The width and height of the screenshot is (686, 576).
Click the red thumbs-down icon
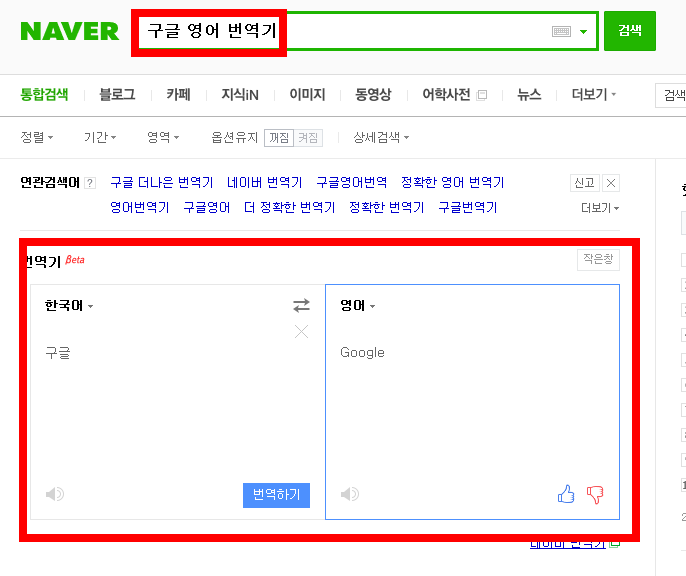[595, 495]
